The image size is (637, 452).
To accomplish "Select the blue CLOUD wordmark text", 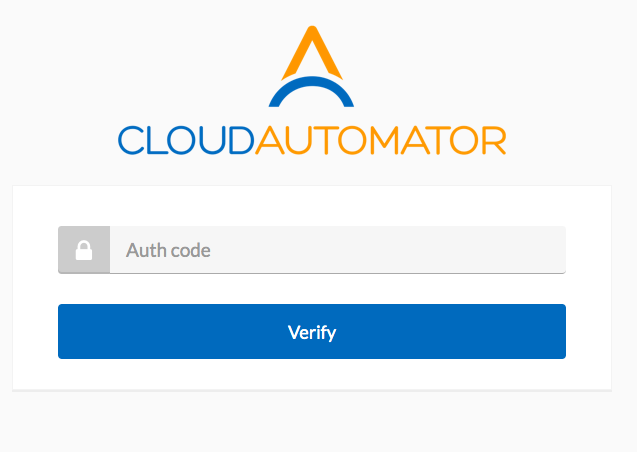I will click(x=186, y=141).
